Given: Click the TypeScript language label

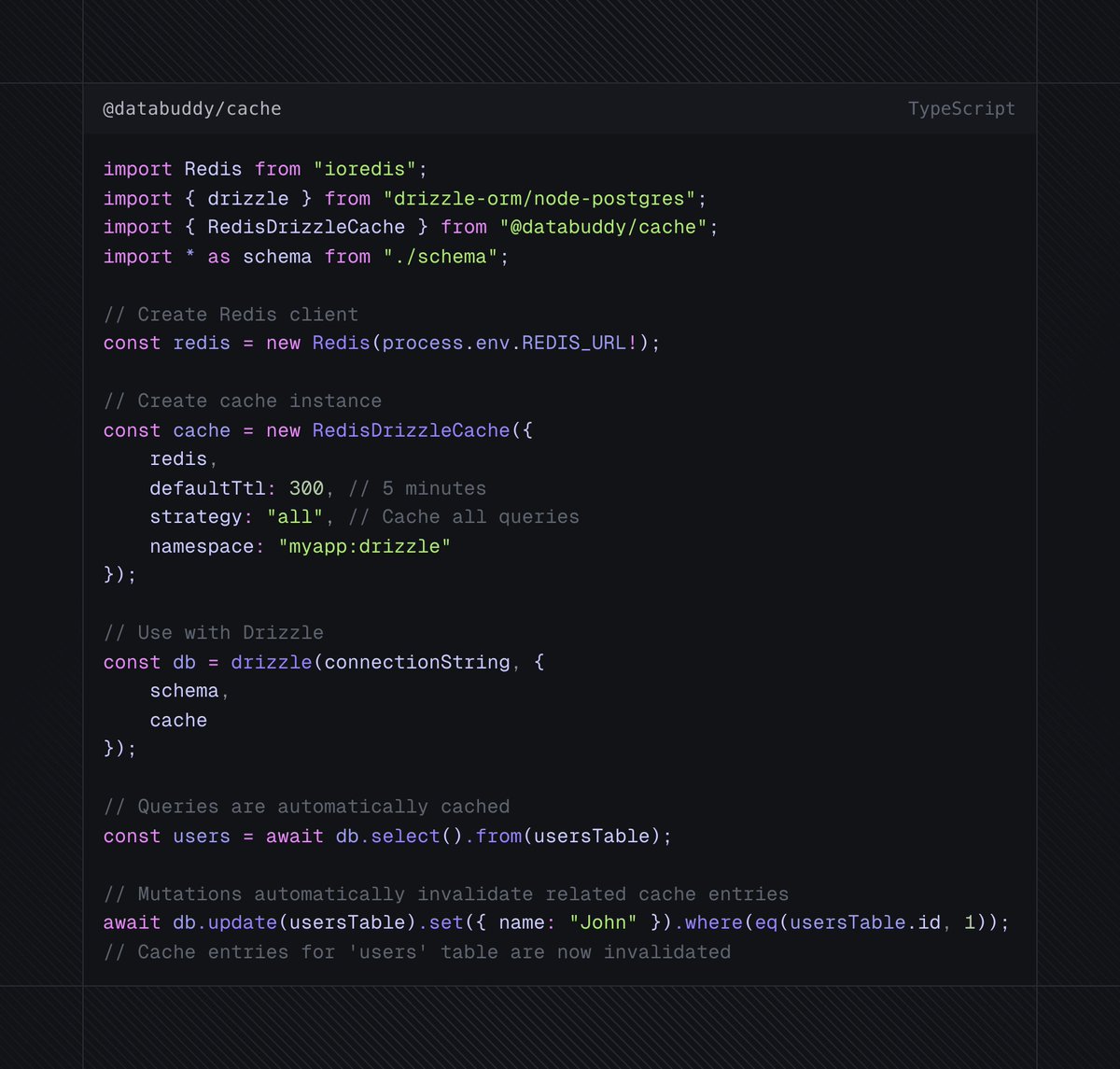Looking at the screenshot, I should click(x=961, y=108).
